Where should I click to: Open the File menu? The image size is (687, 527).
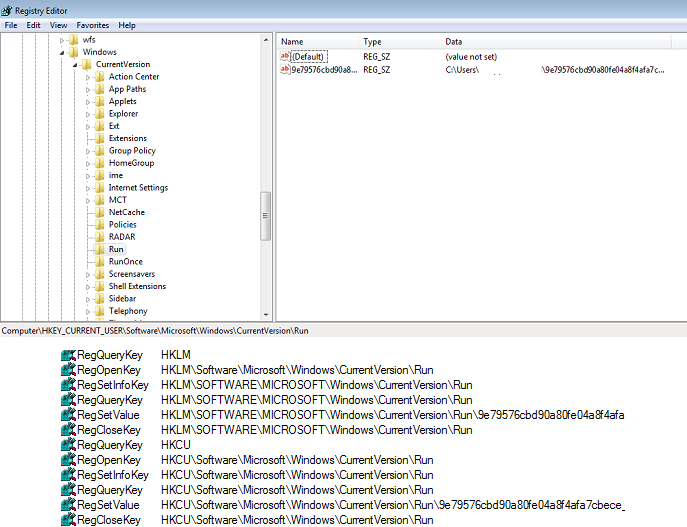tap(11, 25)
